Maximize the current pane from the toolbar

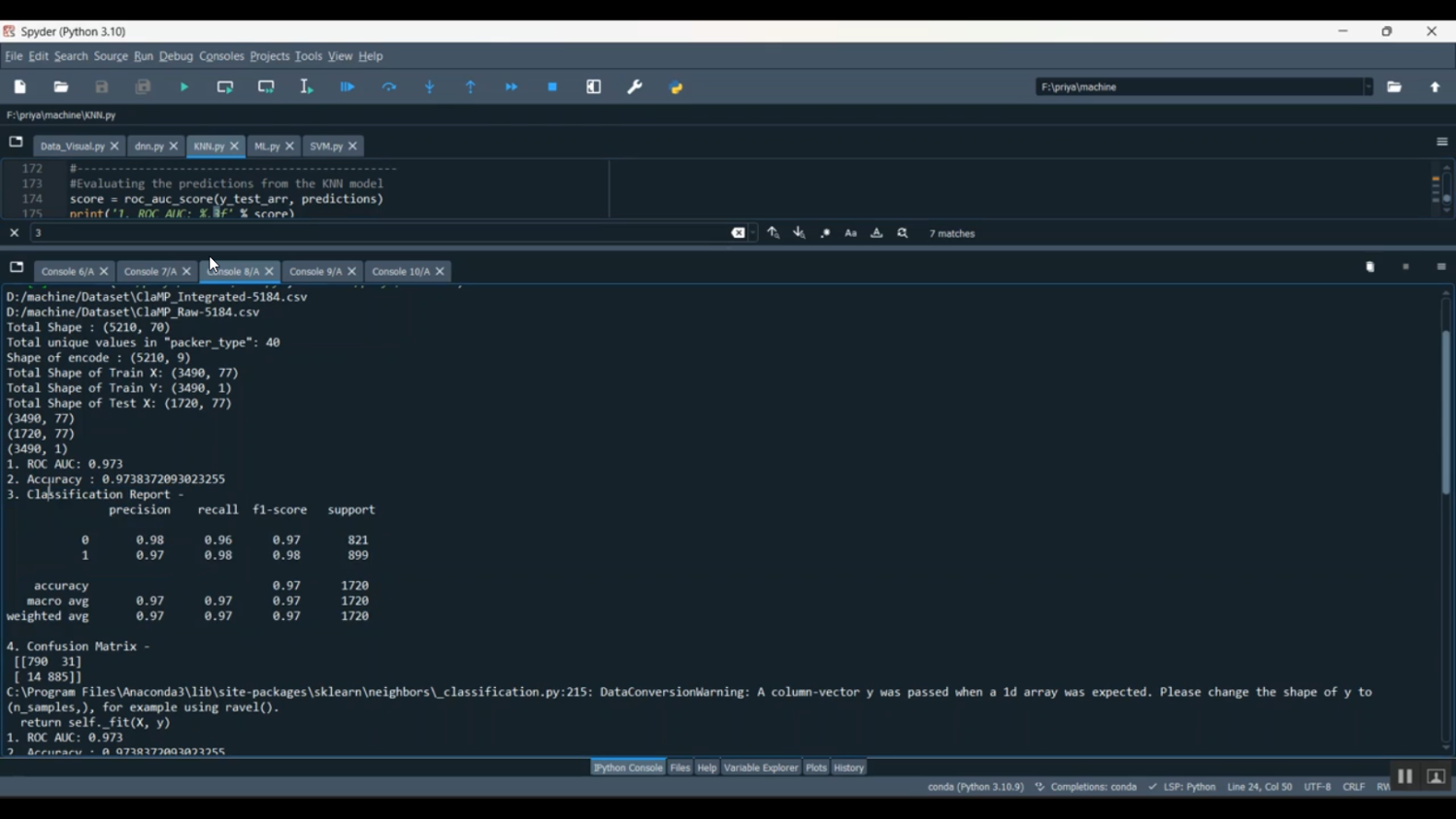594,87
